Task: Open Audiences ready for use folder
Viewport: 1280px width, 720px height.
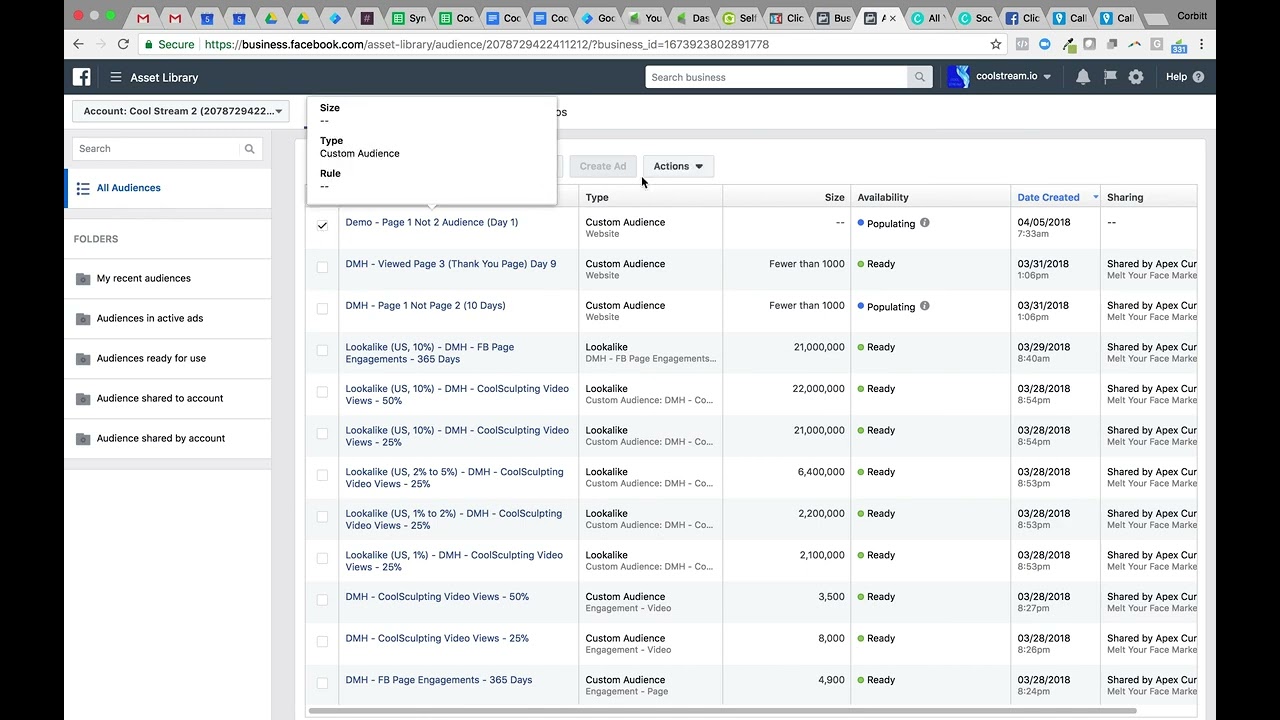Action: coord(168,359)
